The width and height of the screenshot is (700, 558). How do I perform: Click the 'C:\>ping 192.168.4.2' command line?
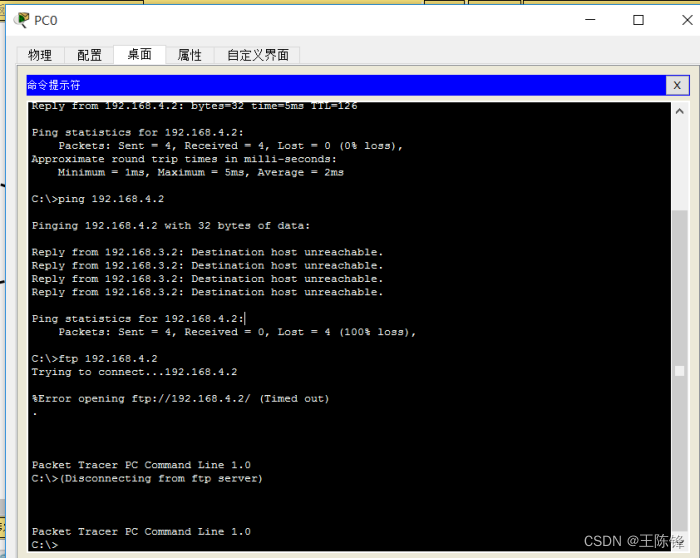click(x=98, y=199)
